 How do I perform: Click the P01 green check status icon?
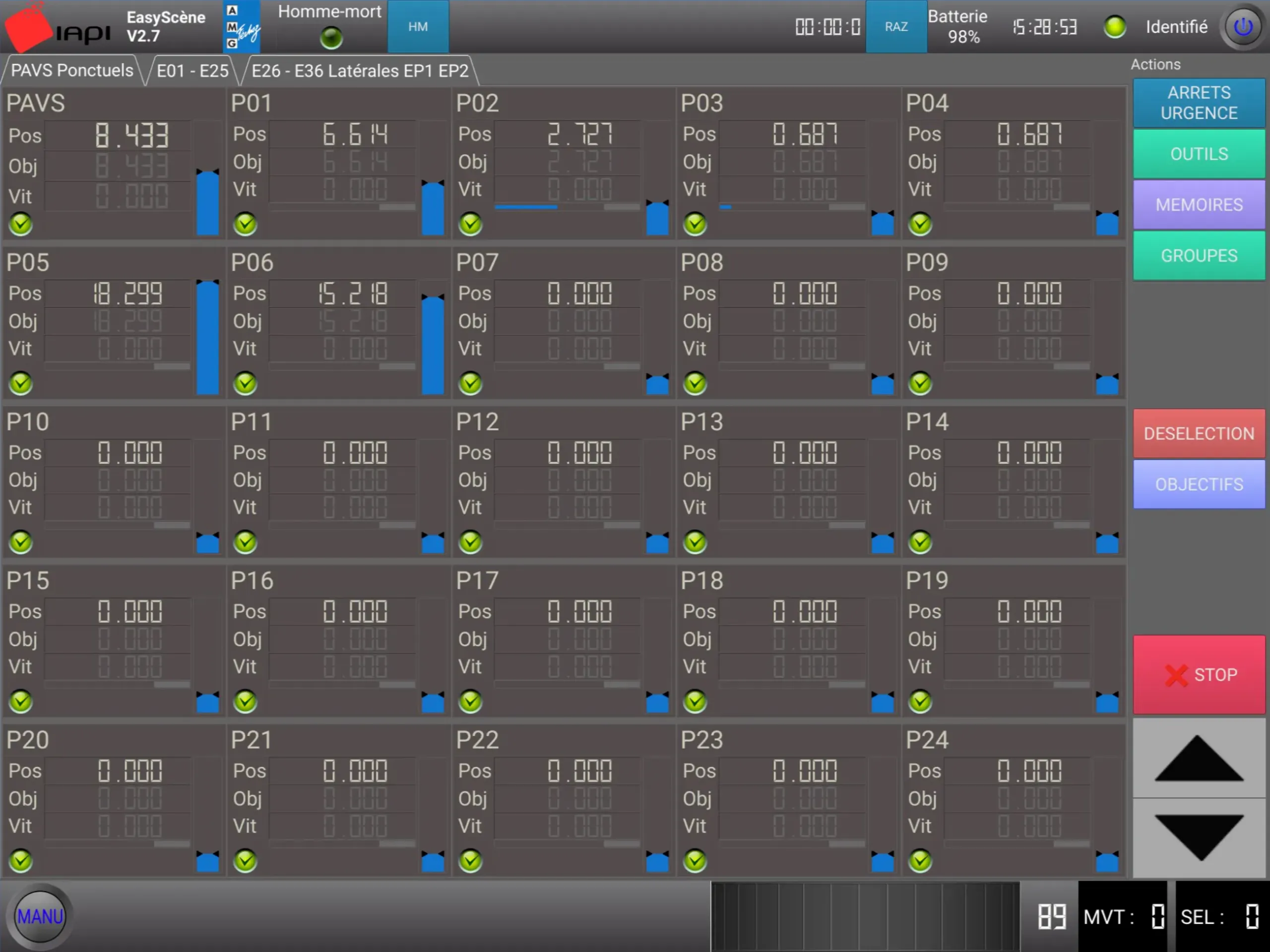pos(245,224)
